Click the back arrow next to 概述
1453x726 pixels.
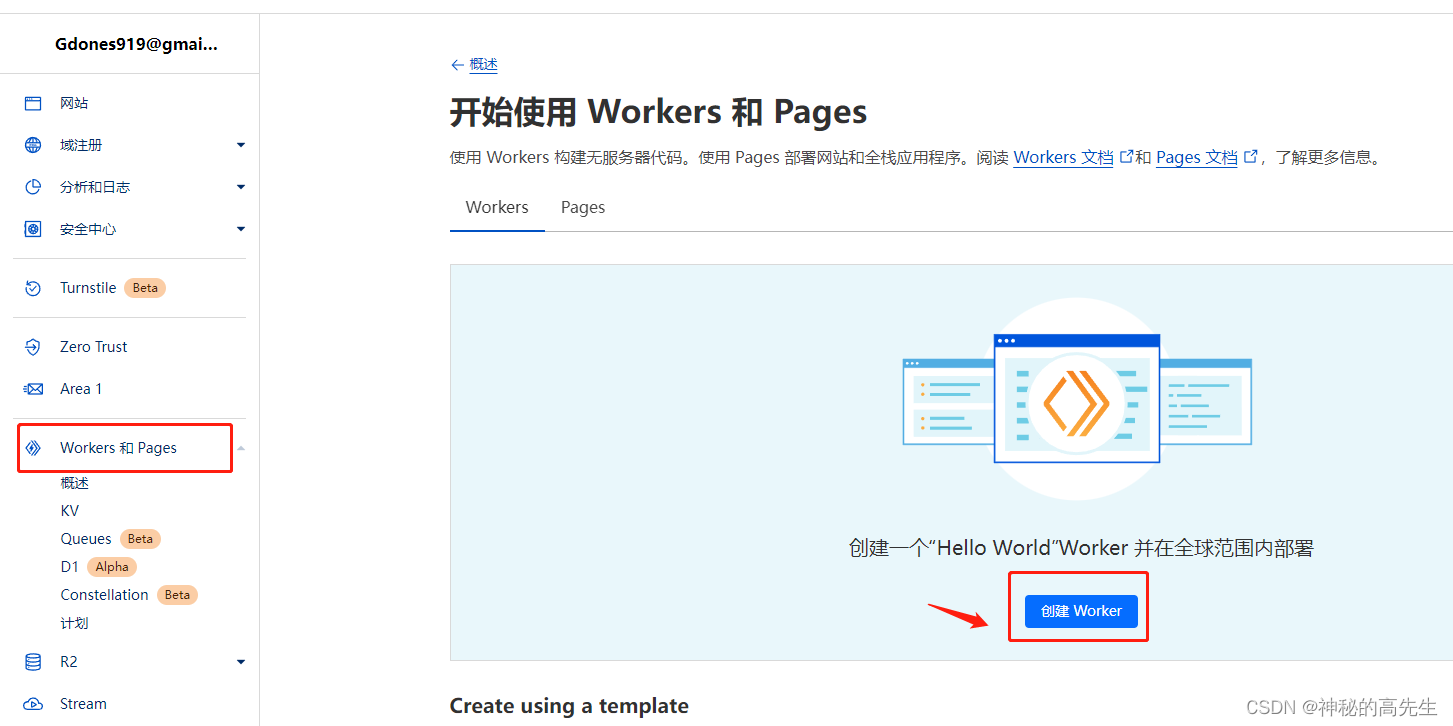(457, 65)
